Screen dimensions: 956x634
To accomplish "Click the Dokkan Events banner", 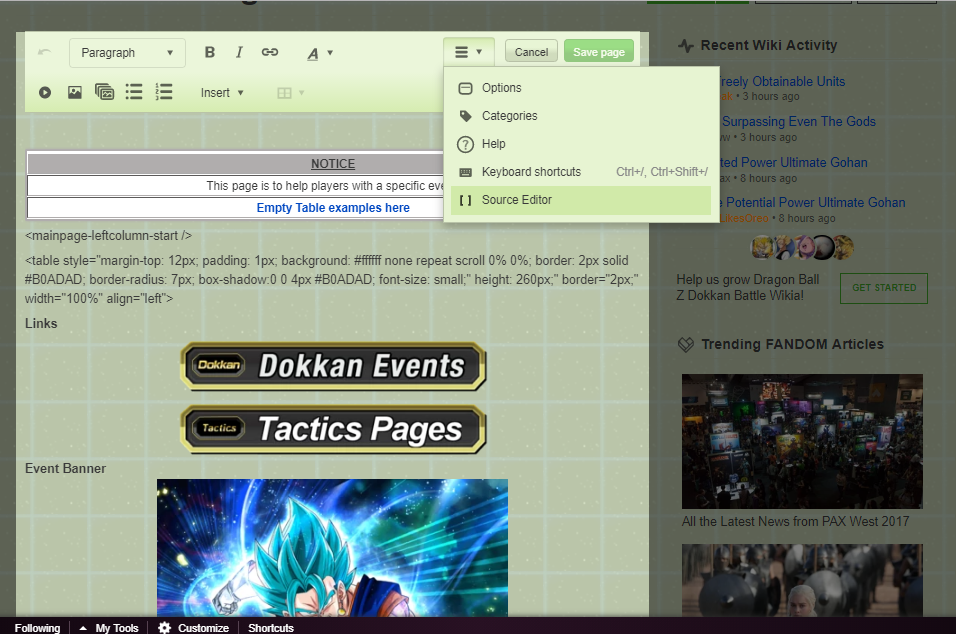I will click(x=334, y=366).
